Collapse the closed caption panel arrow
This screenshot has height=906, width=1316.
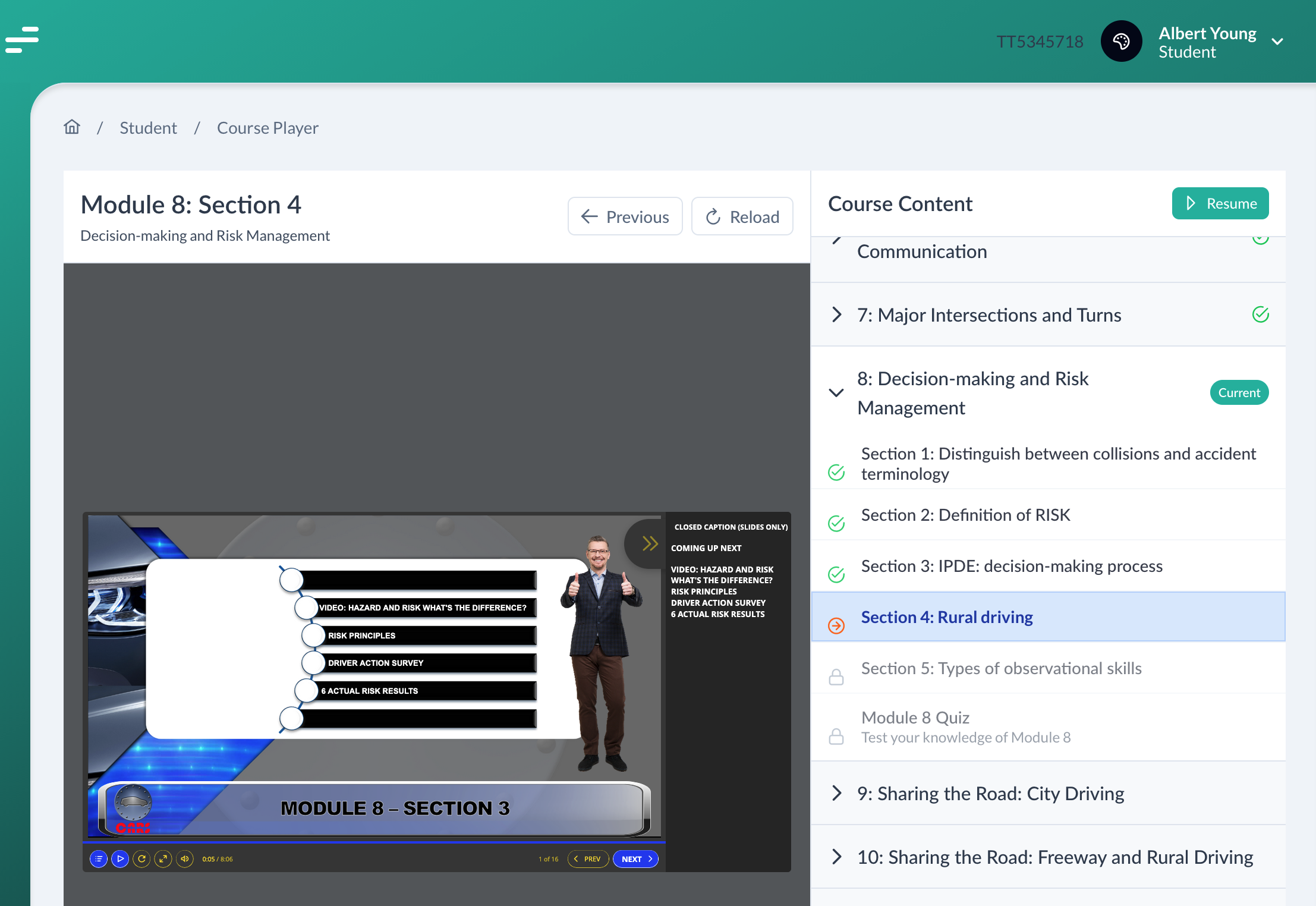650,543
